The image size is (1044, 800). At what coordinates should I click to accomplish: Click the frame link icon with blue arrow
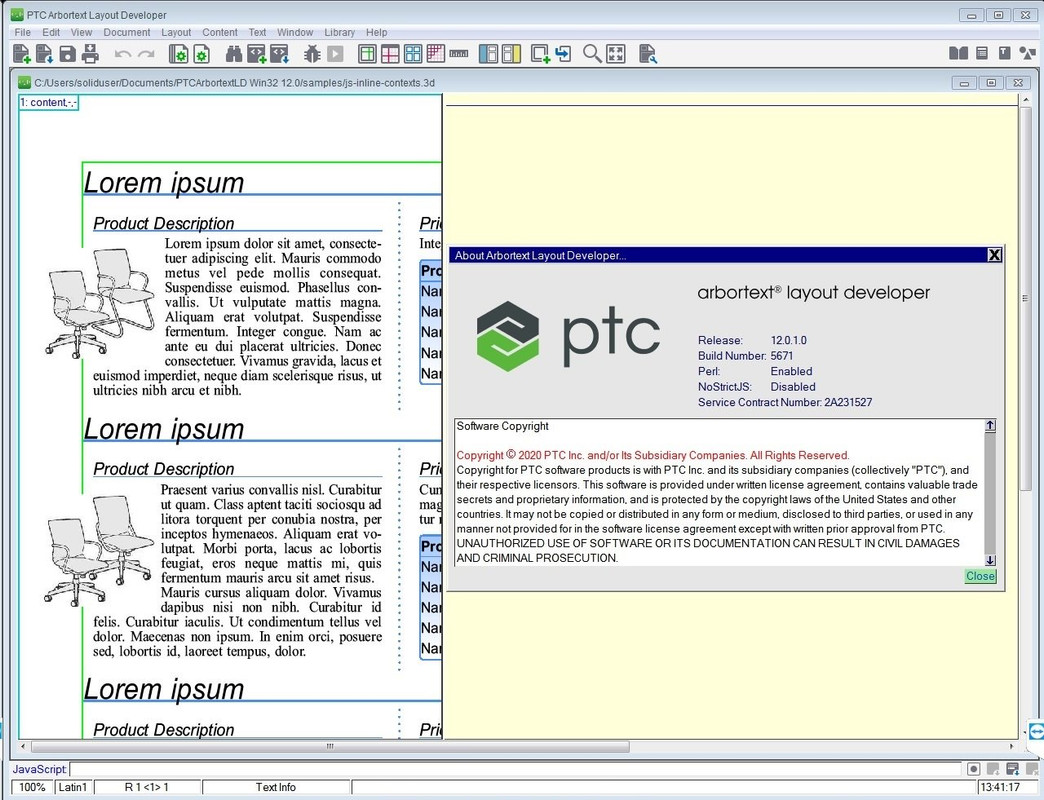pyautogui.click(x=563, y=54)
